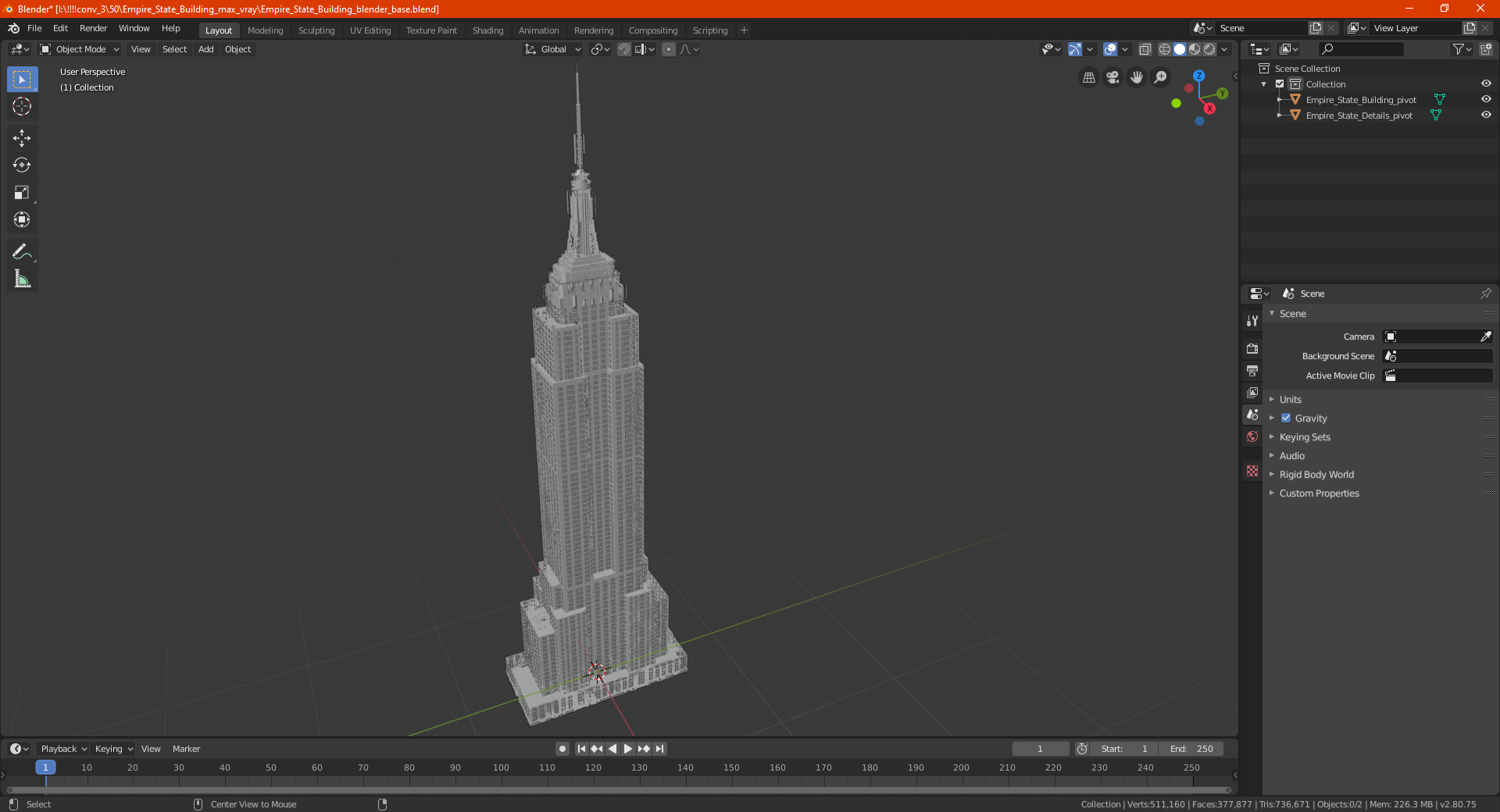
Task: Toggle the Gravity checkbox
Action: click(1286, 418)
